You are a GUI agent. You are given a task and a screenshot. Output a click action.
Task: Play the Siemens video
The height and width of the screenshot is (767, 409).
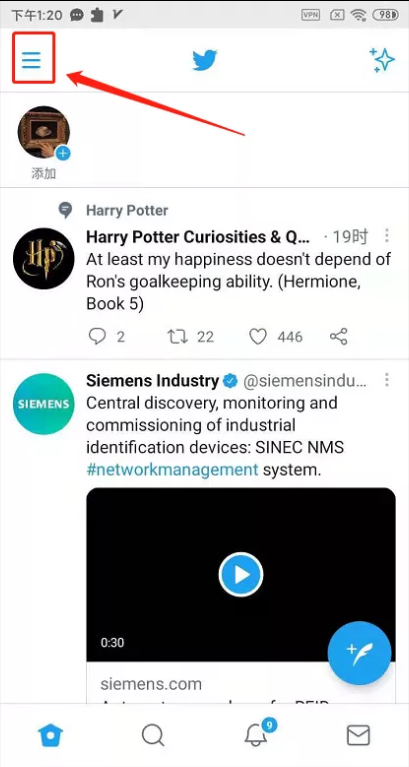241,575
